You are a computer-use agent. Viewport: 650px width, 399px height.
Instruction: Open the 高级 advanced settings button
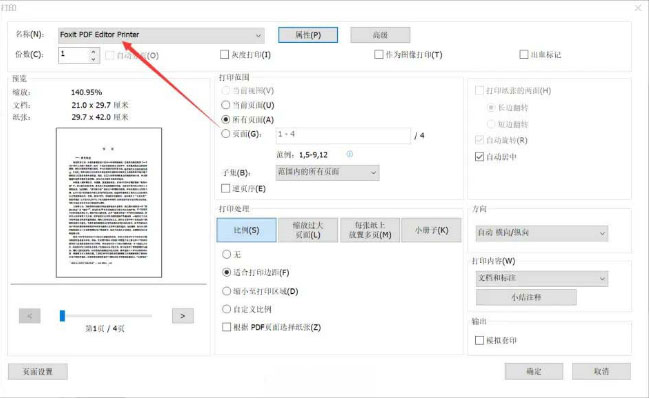pyautogui.click(x=380, y=35)
